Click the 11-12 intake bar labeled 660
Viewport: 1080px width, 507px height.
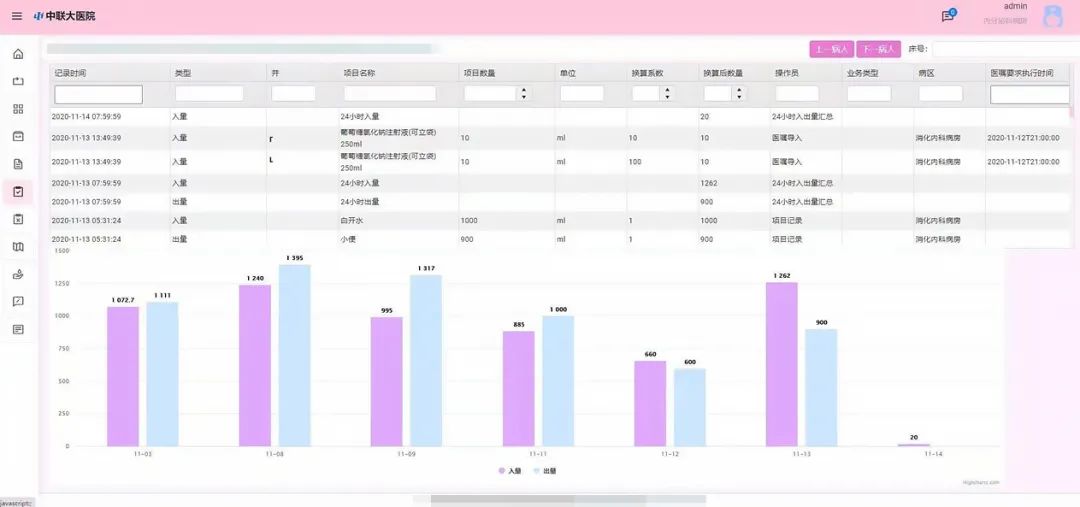coord(650,403)
